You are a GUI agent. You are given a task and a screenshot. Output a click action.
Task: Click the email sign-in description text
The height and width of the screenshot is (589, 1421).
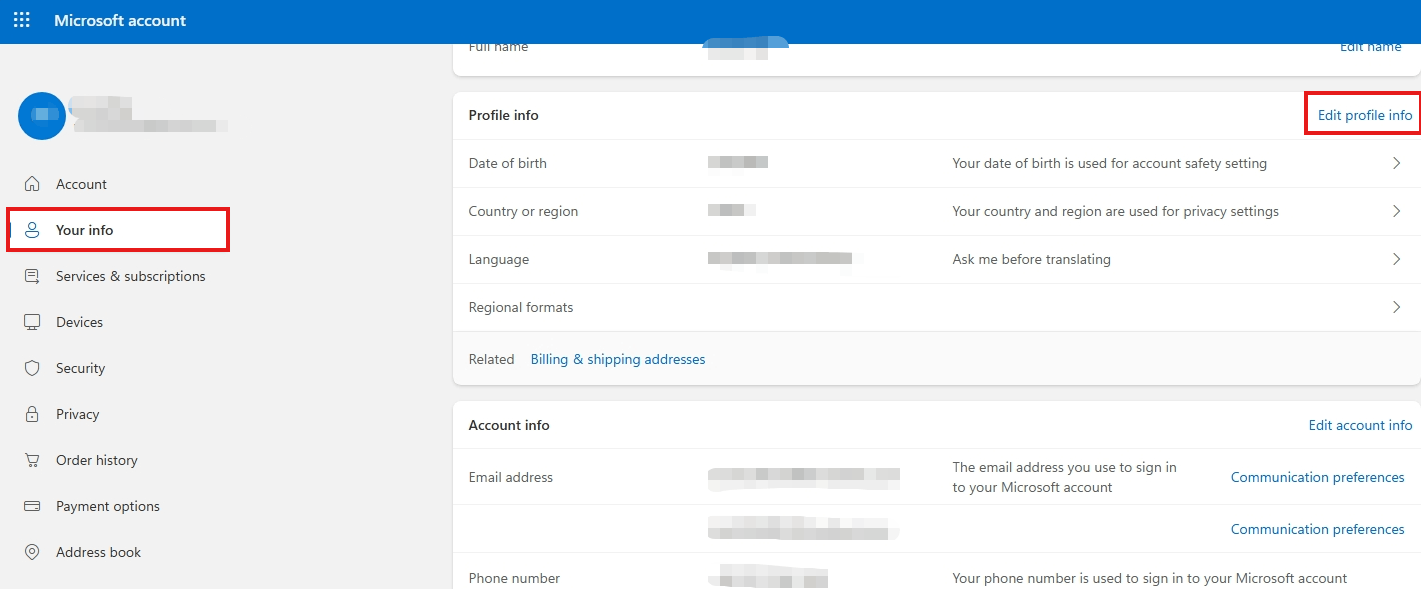pos(1065,477)
